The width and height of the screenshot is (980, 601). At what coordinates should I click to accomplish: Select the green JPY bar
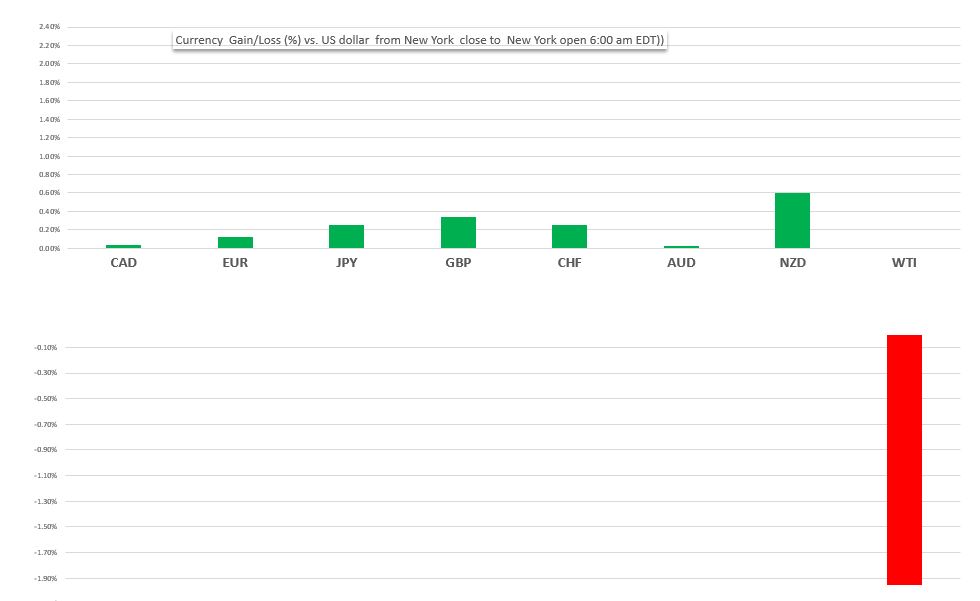346,237
